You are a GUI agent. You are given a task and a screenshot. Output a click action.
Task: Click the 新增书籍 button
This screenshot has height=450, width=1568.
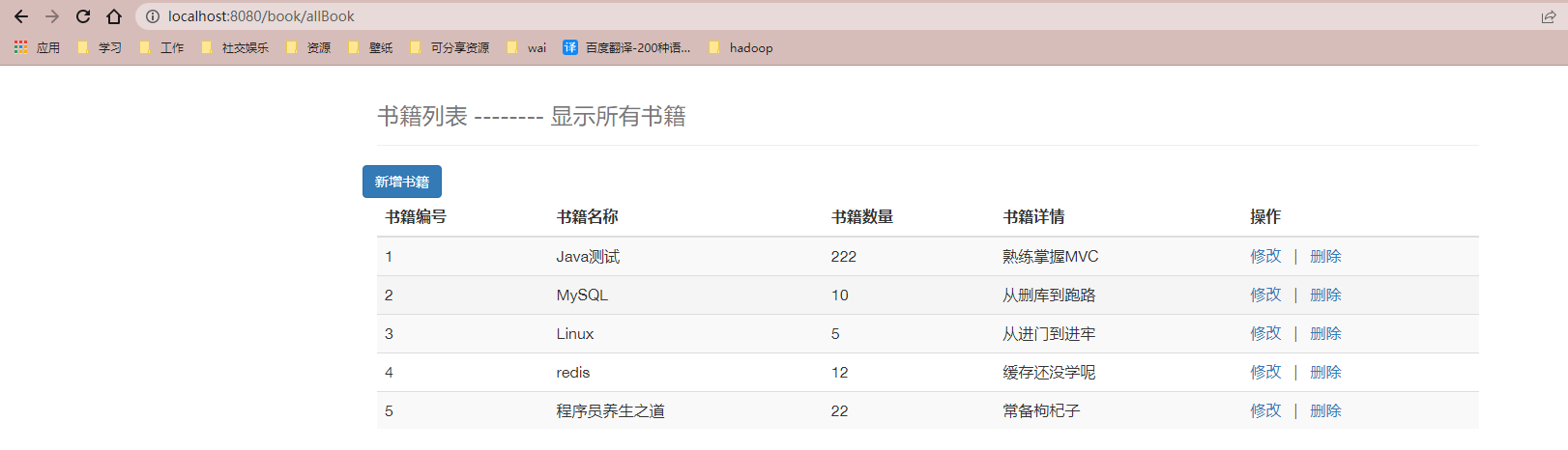(x=401, y=182)
